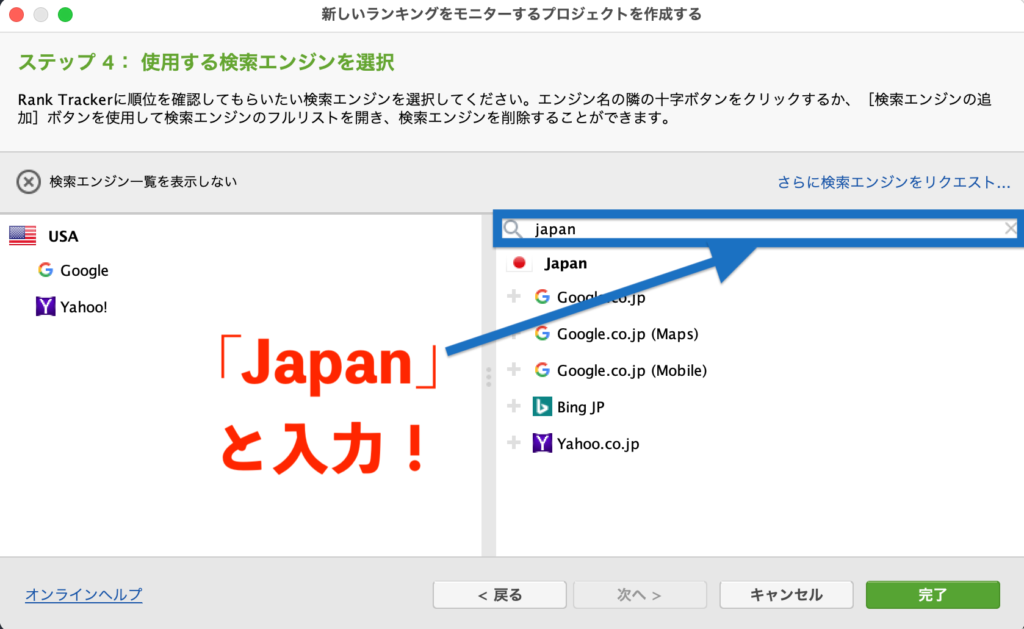The height and width of the screenshot is (629, 1024).
Task: Click the panel splitter handle dots
Action: 488,377
